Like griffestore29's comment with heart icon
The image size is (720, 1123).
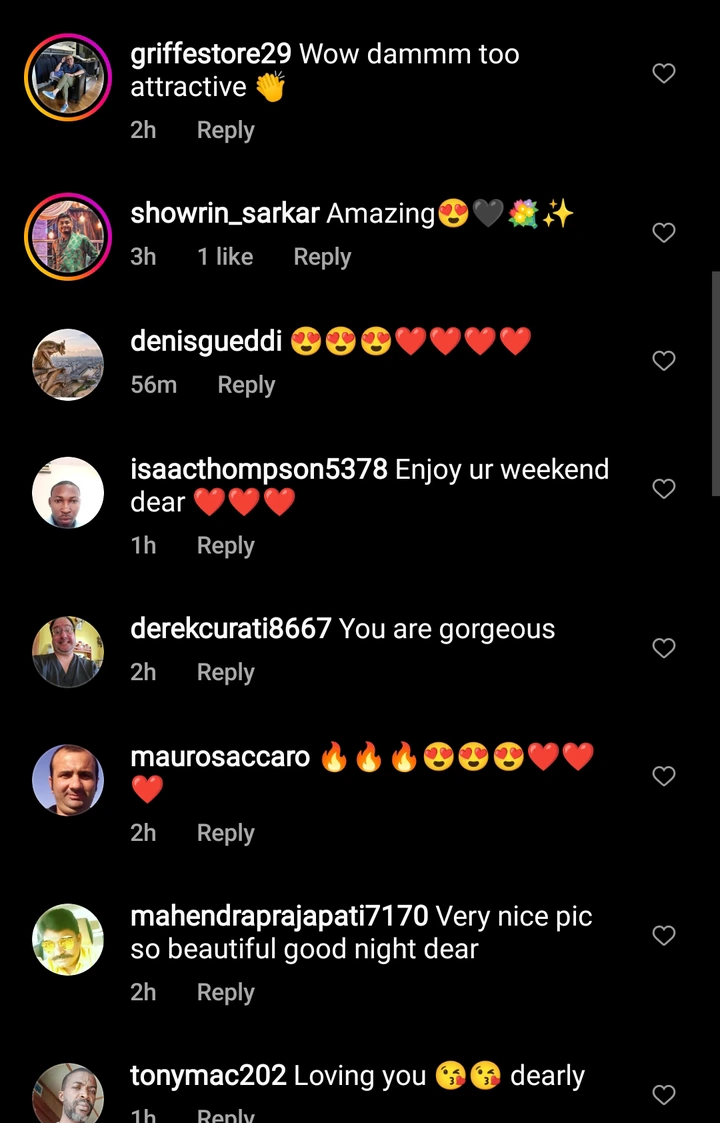coord(664,73)
